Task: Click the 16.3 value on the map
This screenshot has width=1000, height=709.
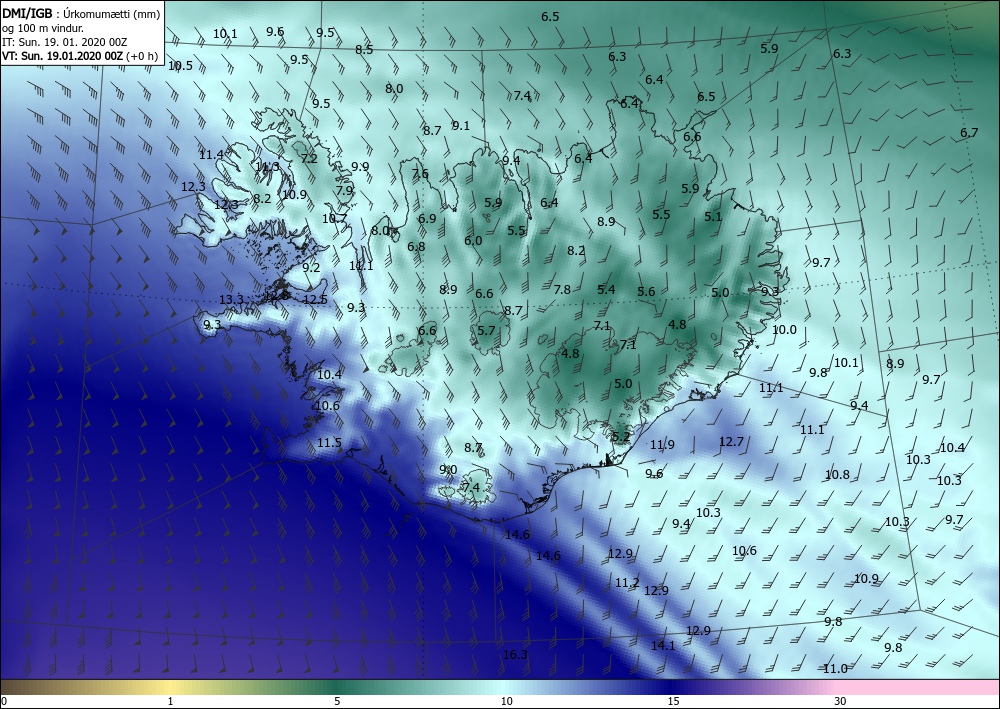Action: click(x=515, y=655)
